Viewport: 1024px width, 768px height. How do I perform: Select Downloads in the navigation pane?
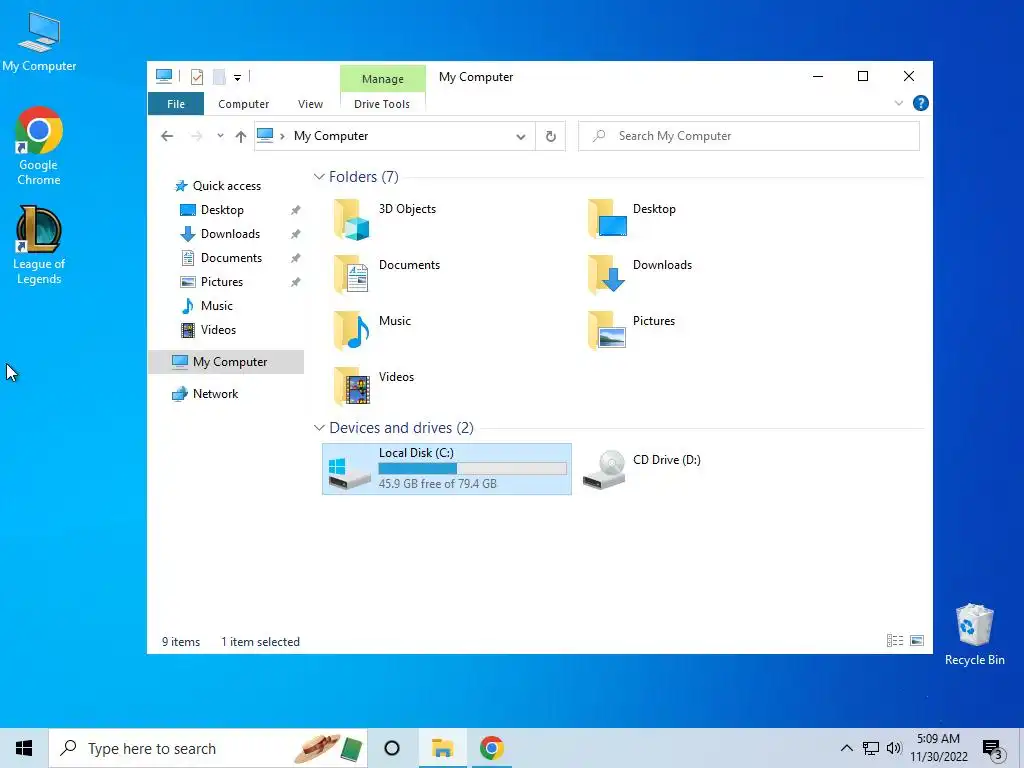[230, 234]
